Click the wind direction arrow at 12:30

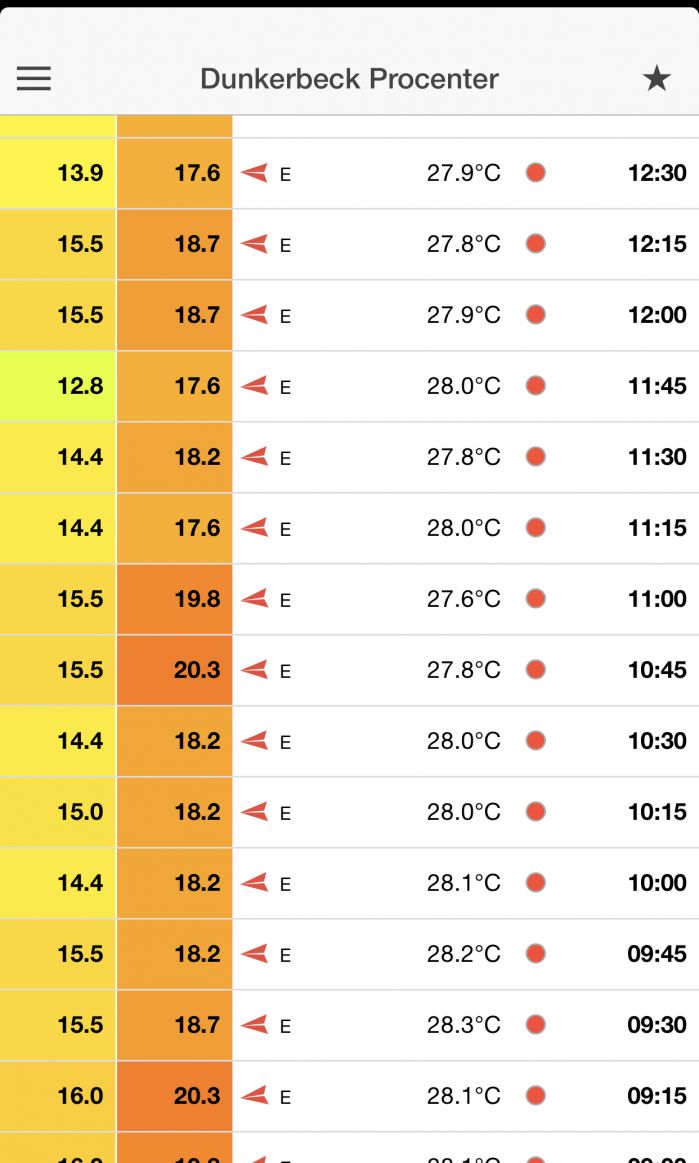[254, 173]
